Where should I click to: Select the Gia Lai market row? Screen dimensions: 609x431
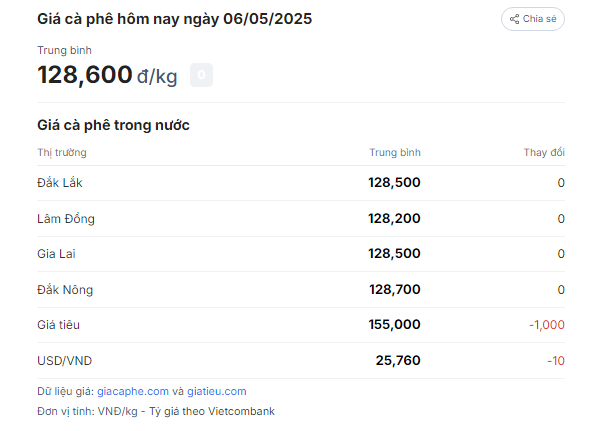[301, 254]
